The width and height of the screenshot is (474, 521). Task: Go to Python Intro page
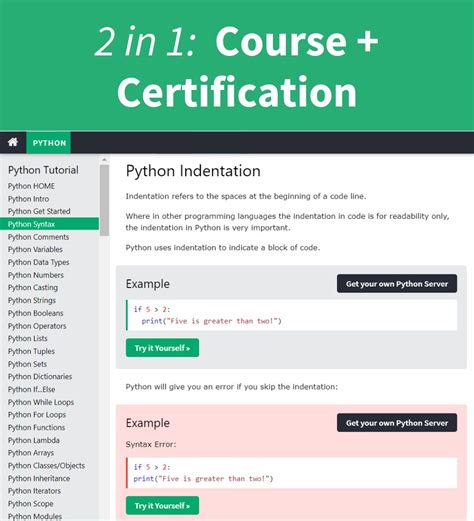(x=28, y=199)
